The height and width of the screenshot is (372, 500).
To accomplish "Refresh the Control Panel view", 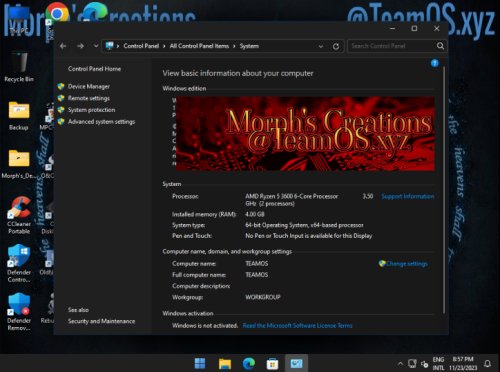I will click(336, 46).
